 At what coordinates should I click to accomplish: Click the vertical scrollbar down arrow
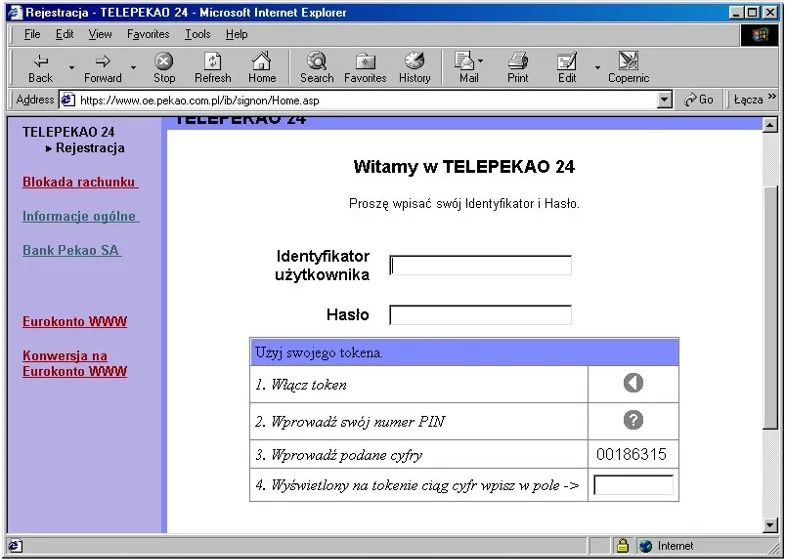point(770,525)
